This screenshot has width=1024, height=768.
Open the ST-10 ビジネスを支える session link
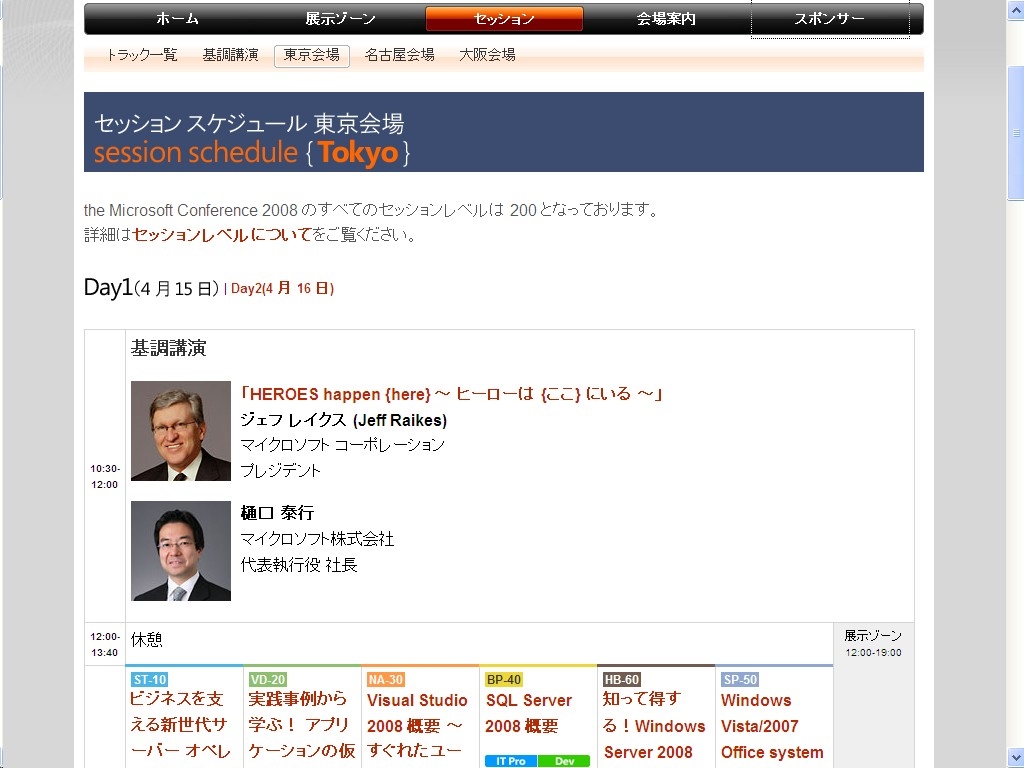178,725
